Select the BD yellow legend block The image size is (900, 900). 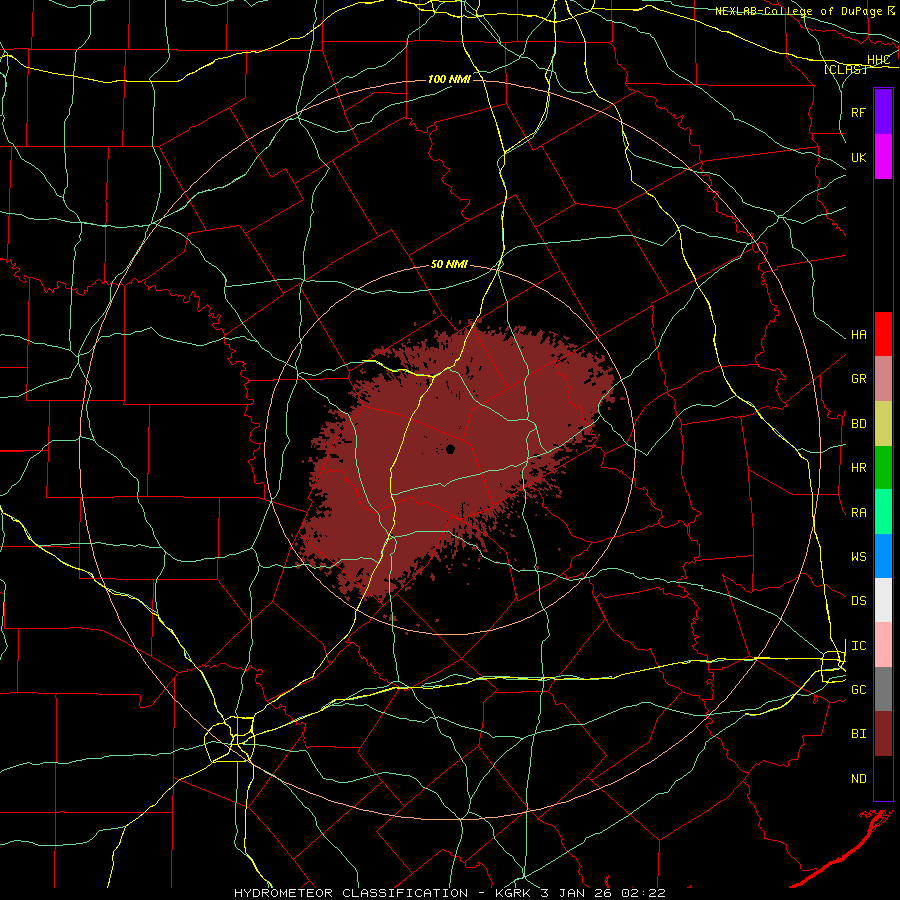883,423
